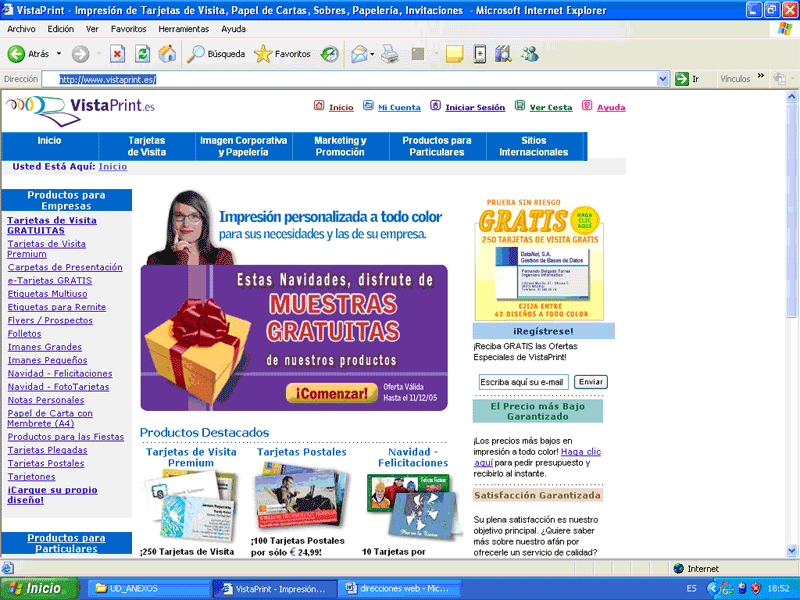Screen dimensions: 800x600
Task: Select the Tarjetas de Visita nav tab
Action: [x=147, y=146]
